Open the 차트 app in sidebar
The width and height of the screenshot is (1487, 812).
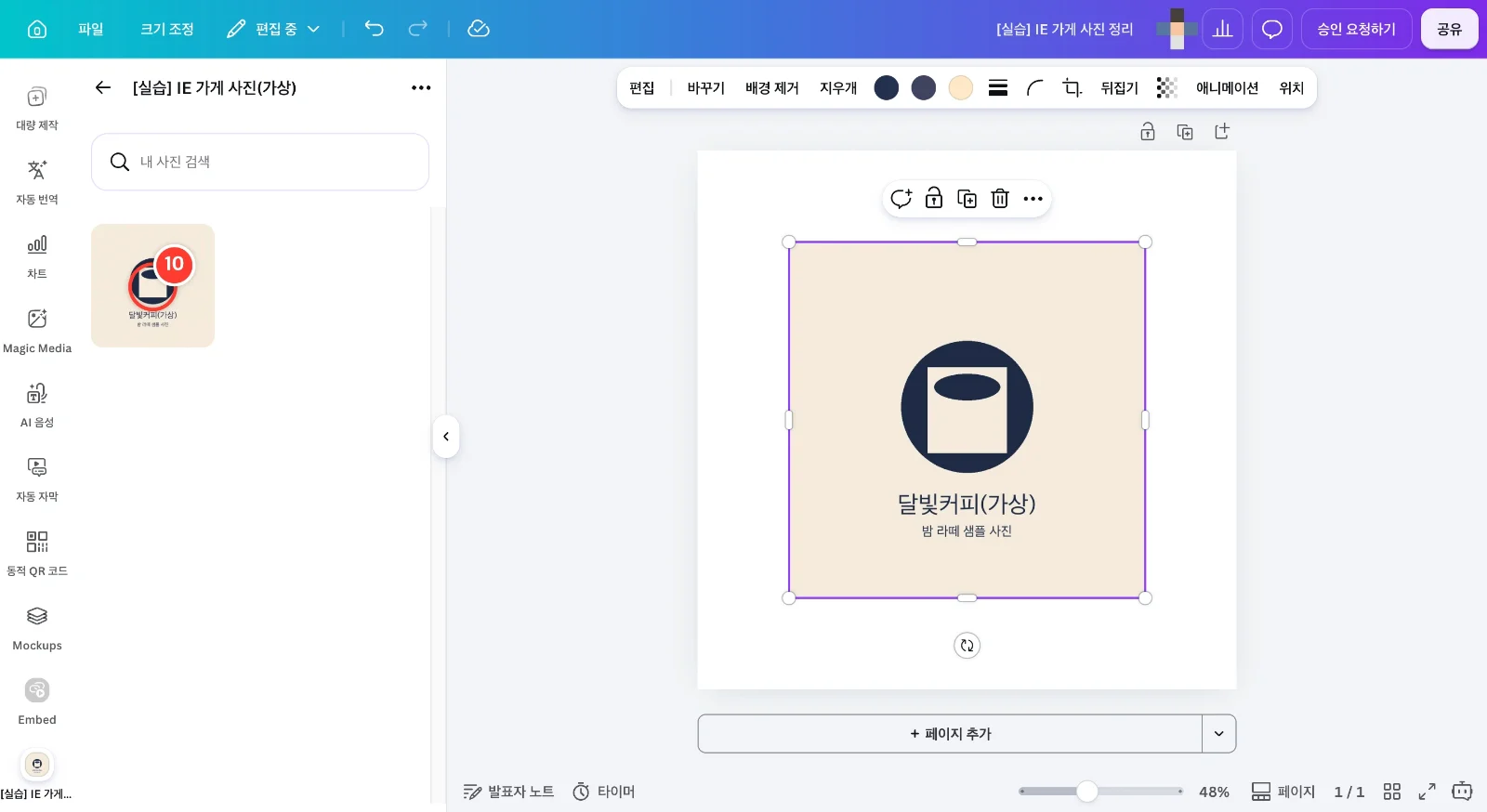tap(37, 255)
